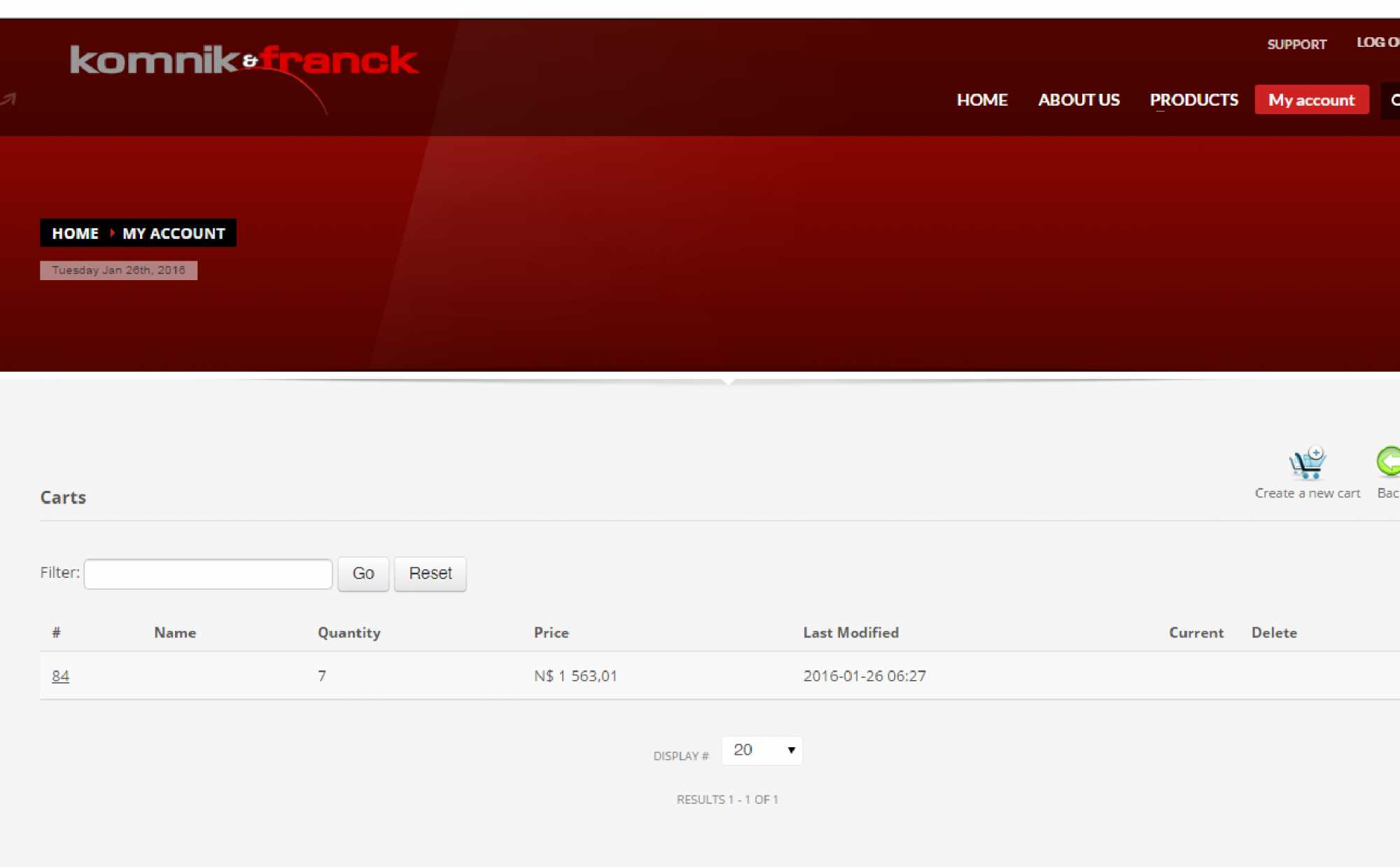The image size is (1400, 867).
Task: Sort by the Last Modified column header
Action: click(x=850, y=633)
